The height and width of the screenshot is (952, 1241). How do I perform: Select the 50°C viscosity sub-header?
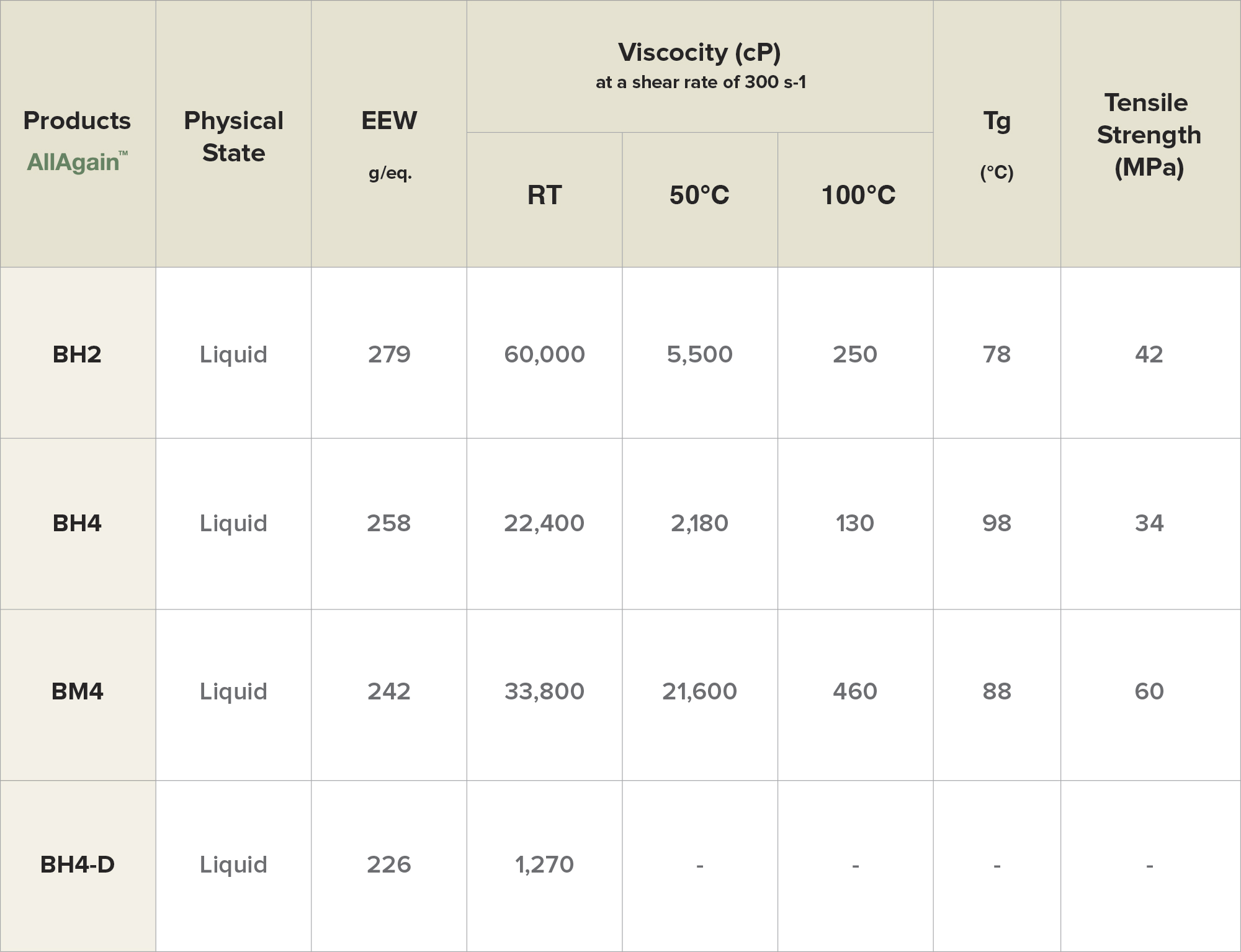click(x=699, y=195)
